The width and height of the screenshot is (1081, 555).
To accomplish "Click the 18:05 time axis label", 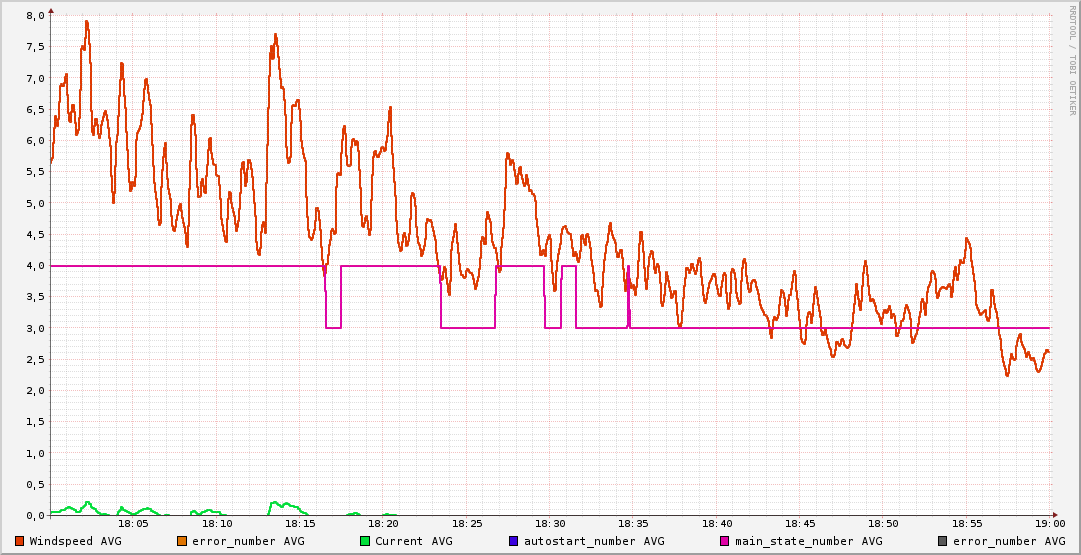I will [134, 523].
